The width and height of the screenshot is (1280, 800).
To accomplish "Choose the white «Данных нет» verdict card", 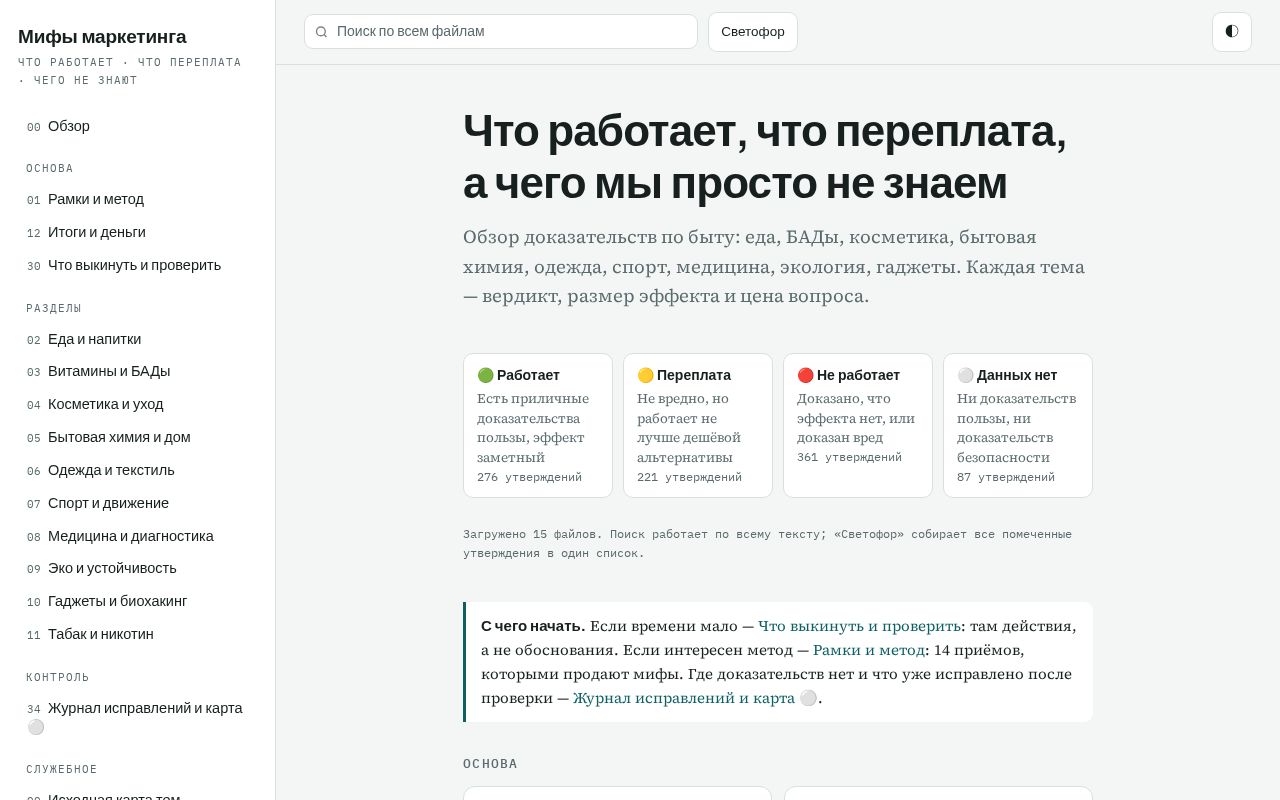I will [1018, 425].
